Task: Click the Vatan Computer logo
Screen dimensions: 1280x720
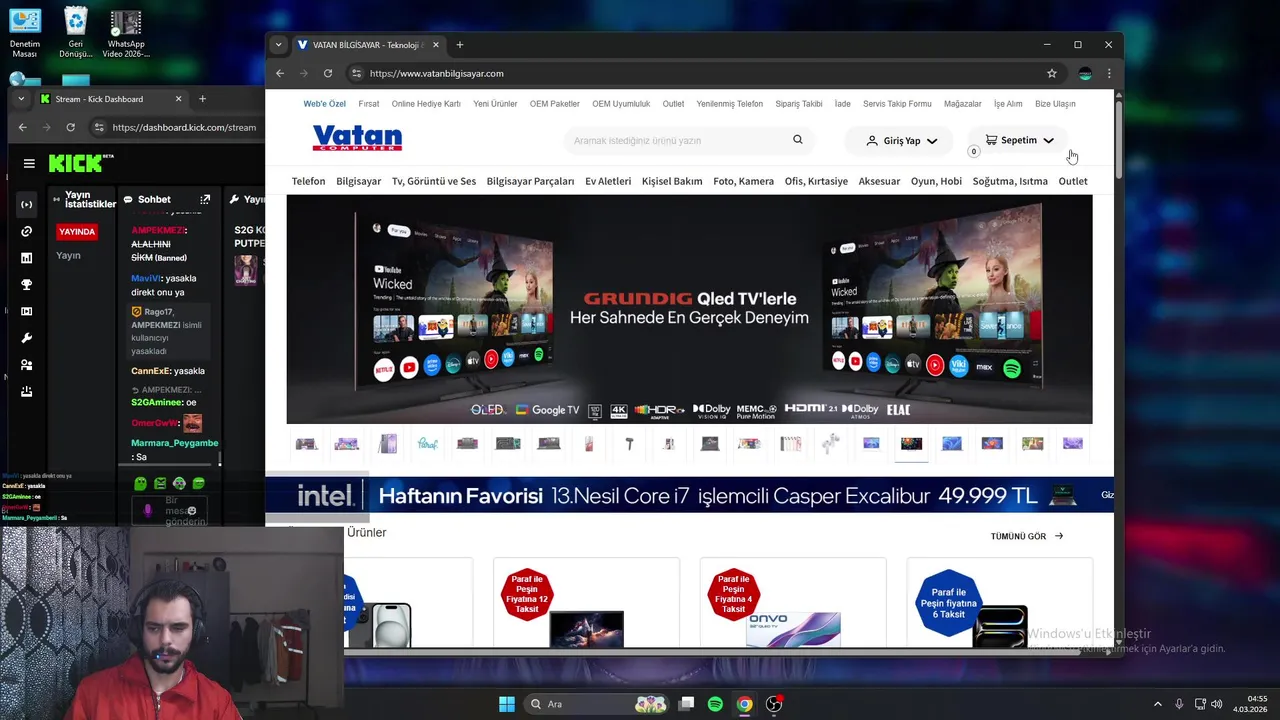Action: point(357,138)
